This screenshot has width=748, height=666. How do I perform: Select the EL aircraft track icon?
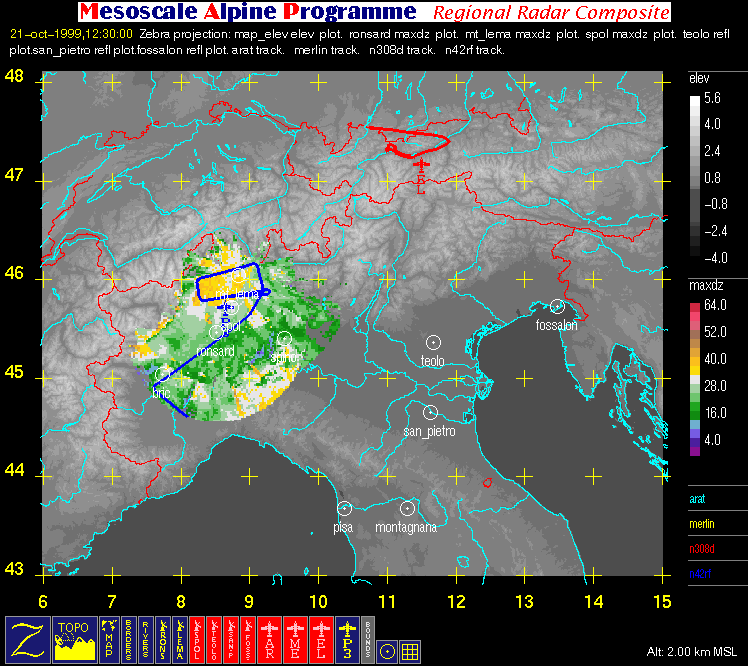tap(322, 637)
